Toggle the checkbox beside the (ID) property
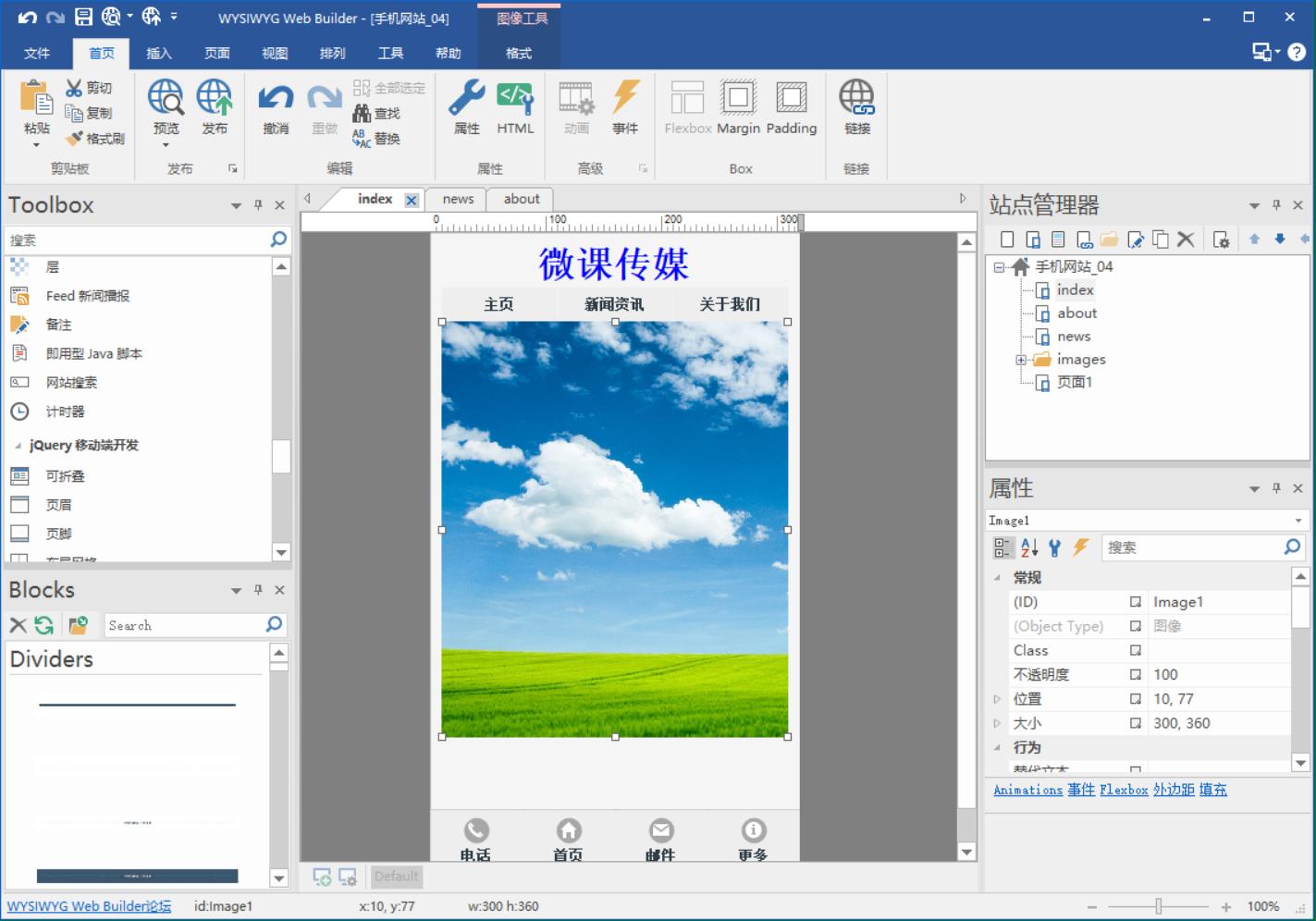The image size is (1316, 921). [x=1136, y=602]
